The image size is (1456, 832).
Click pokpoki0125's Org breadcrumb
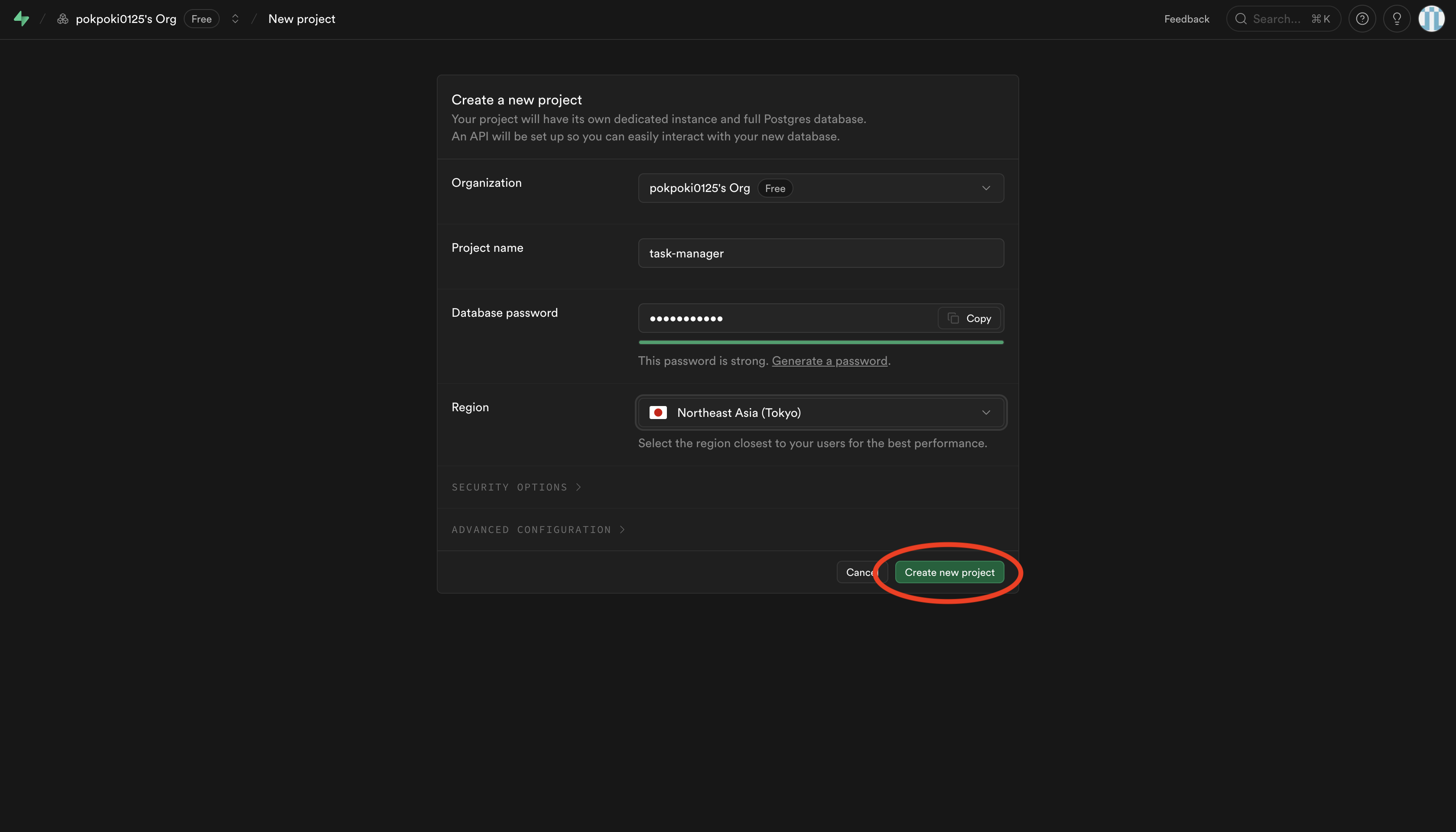pos(126,19)
